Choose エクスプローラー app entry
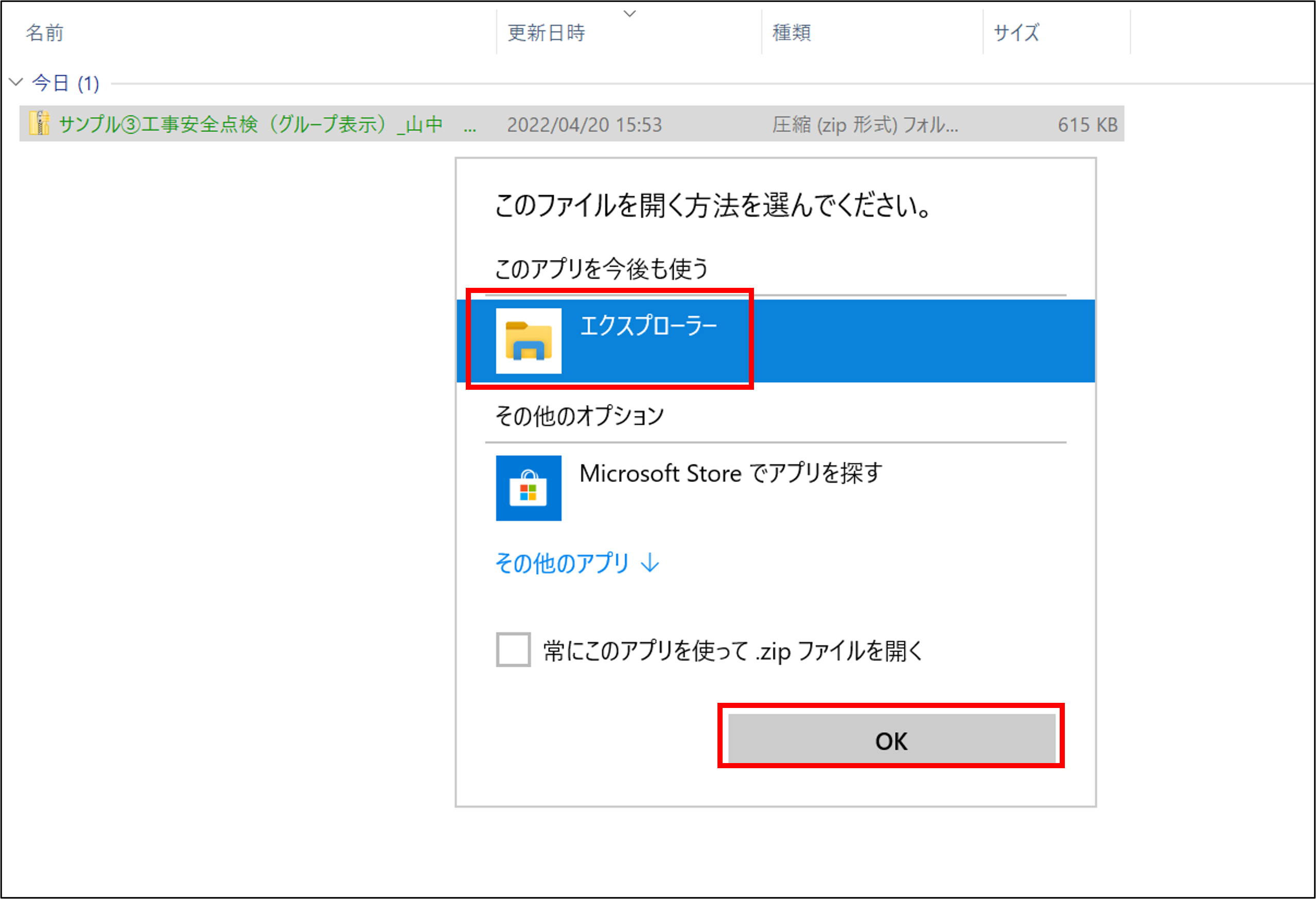1316x899 pixels. 775,341
